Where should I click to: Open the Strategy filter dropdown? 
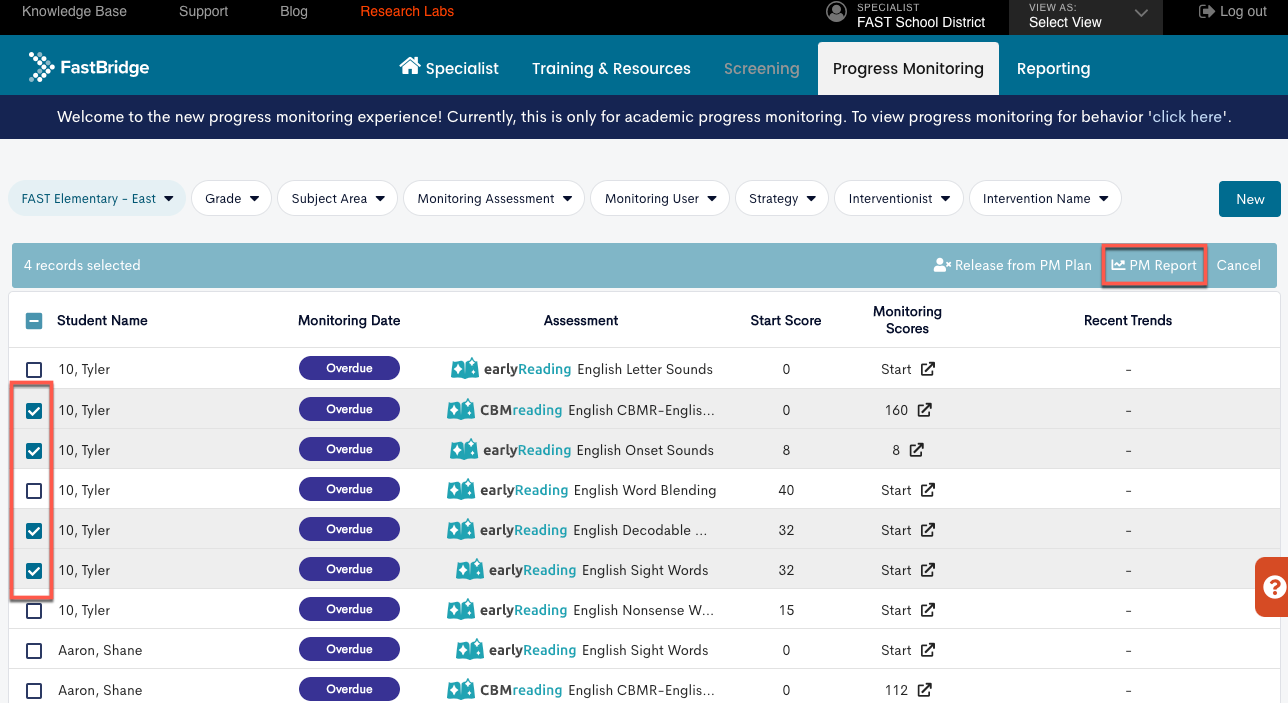click(x=782, y=198)
